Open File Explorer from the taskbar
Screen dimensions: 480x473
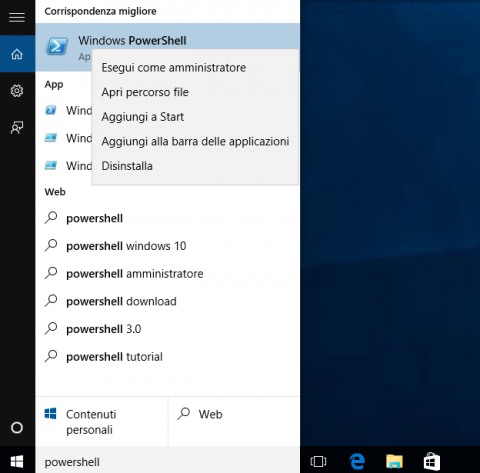tap(394, 461)
